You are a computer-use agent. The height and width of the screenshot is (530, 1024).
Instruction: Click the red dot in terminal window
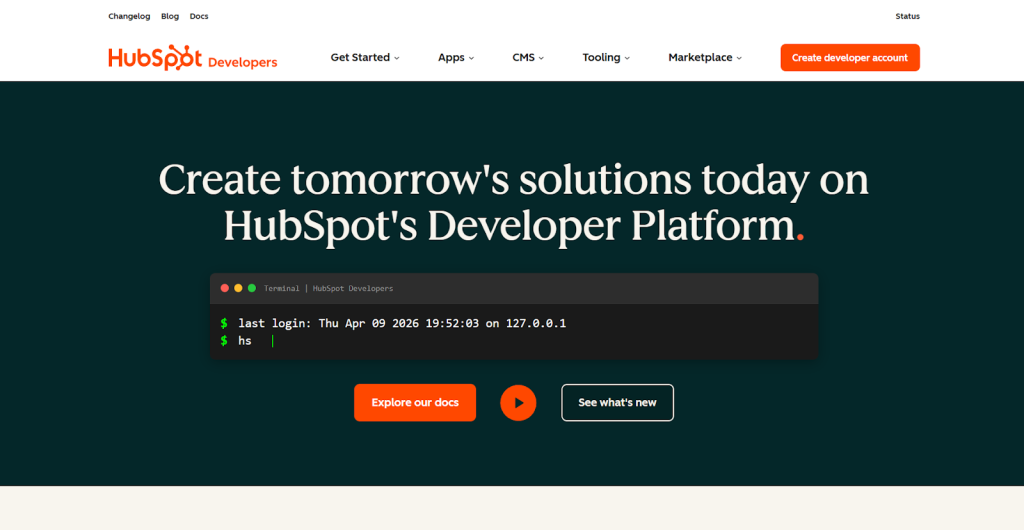pos(225,288)
